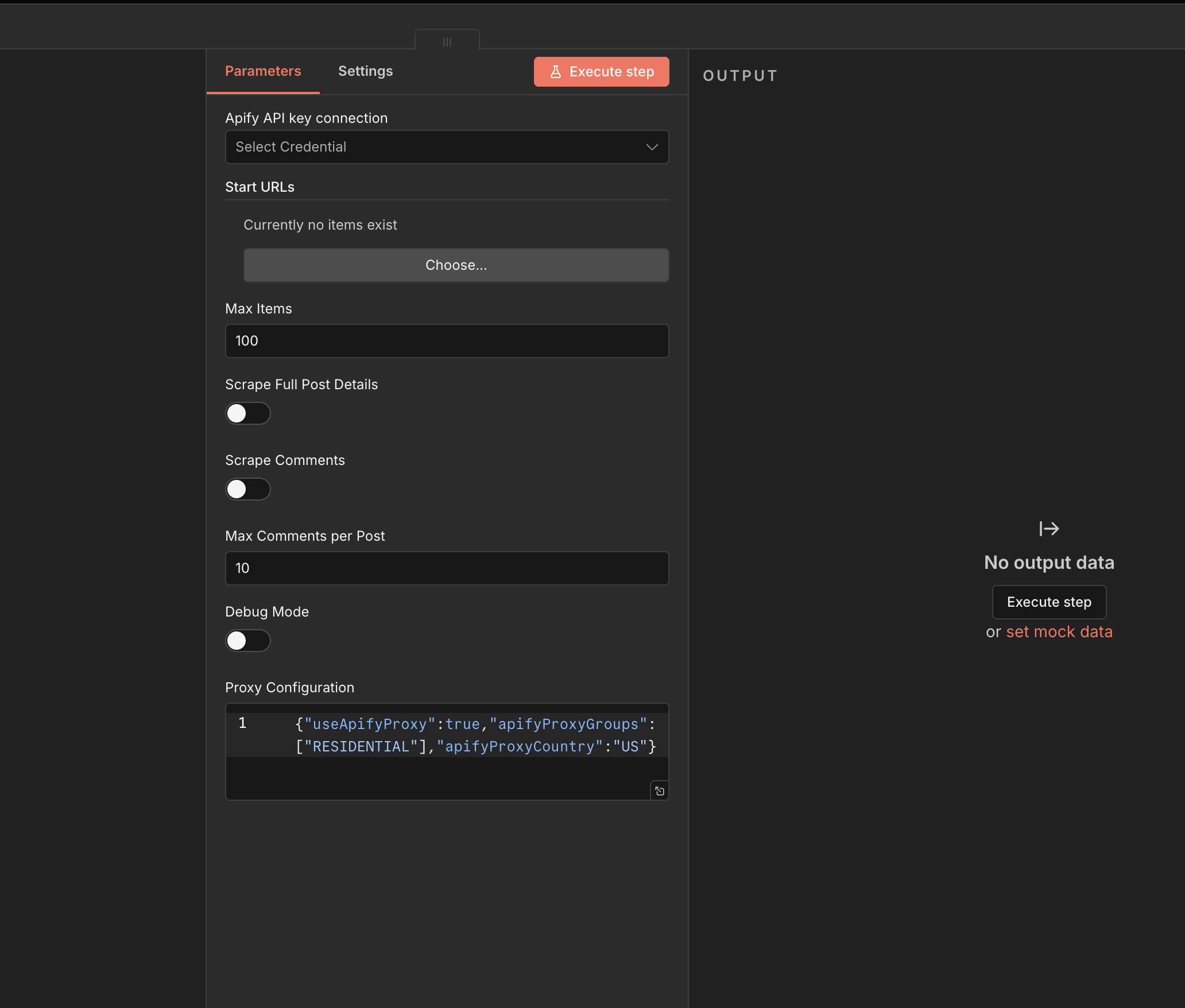1185x1008 pixels.
Task: Grab the panel drag handle at top
Action: (x=447, y=41)
